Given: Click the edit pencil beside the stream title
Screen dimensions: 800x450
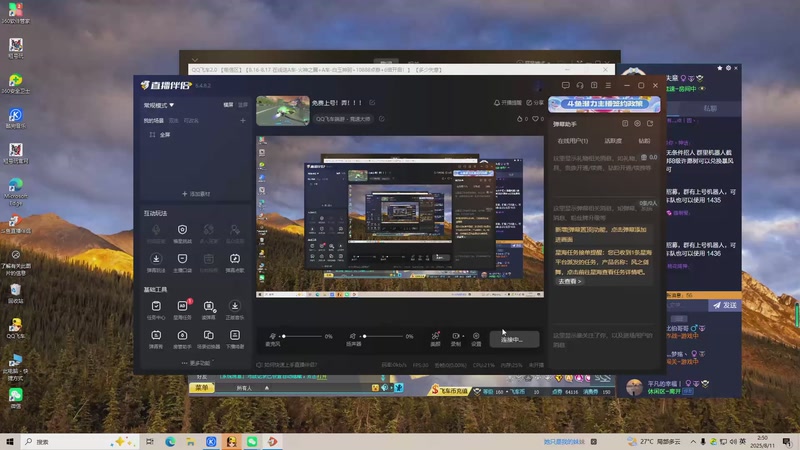Looking at the screenshot, I should pyautogui.click(x=372, y=103).
